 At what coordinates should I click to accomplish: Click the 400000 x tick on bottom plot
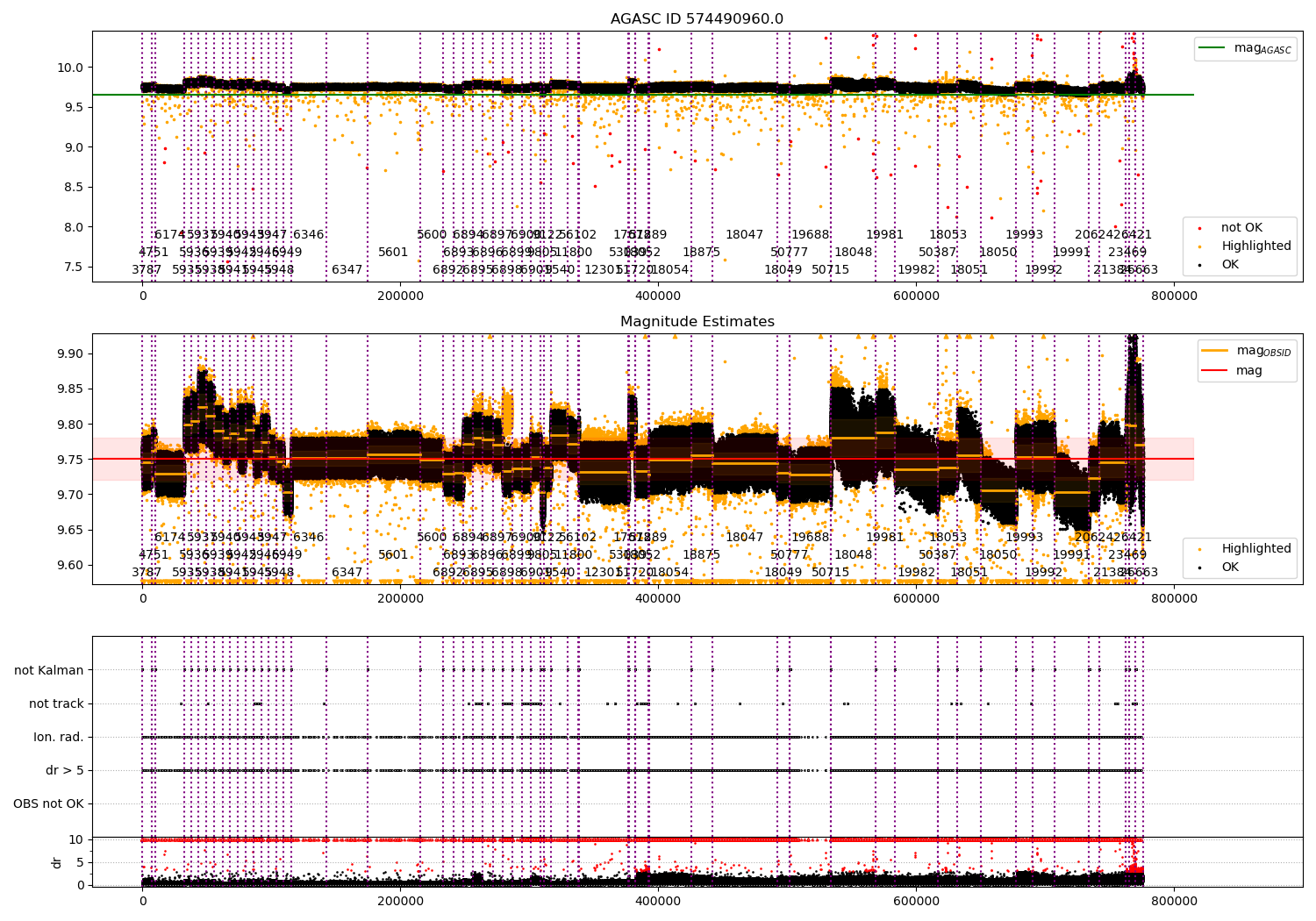[658, 901]
